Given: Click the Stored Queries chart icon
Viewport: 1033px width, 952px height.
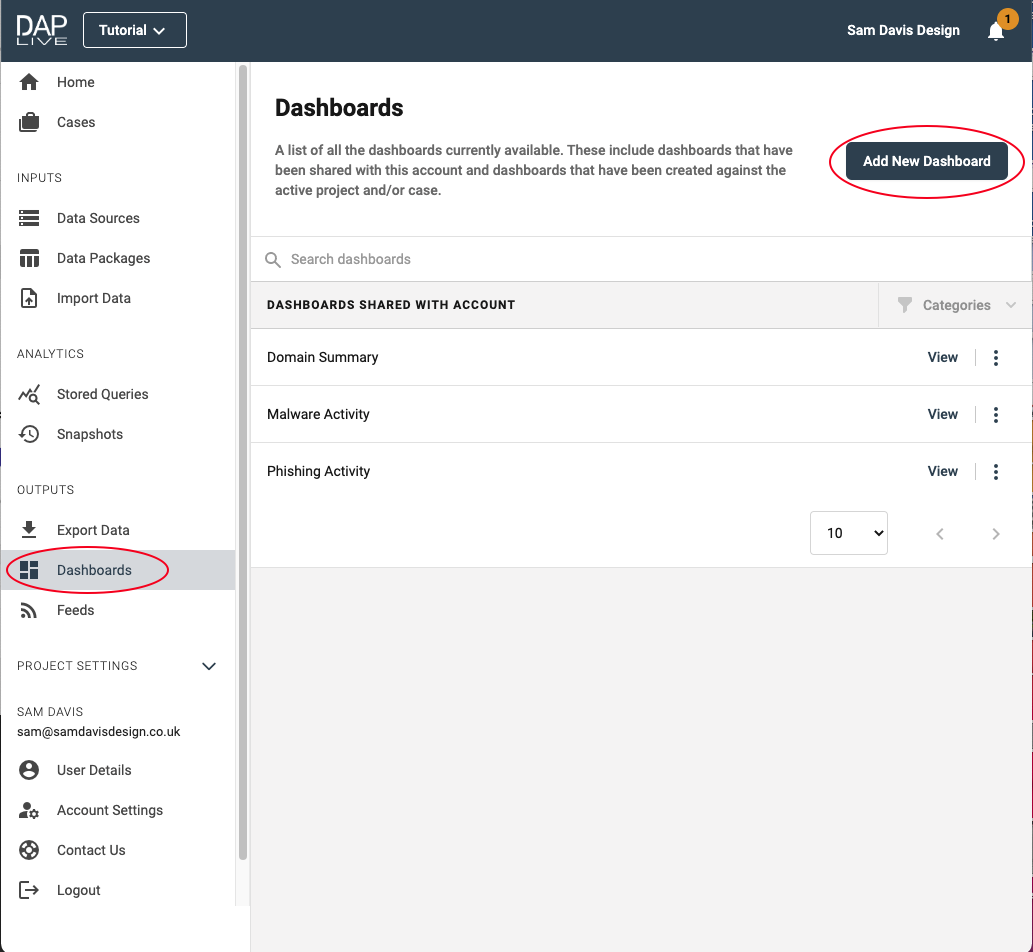Looking at the screenshot, I should [x=29, y=394].
